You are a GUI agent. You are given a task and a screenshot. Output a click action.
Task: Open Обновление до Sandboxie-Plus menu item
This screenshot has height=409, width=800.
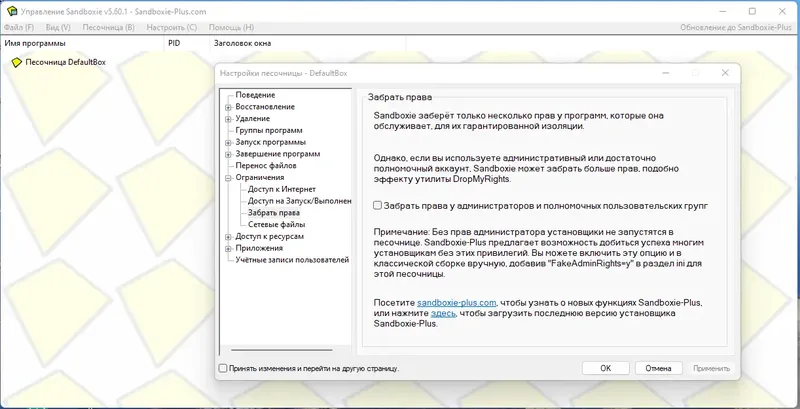click(x=736, y=28)
